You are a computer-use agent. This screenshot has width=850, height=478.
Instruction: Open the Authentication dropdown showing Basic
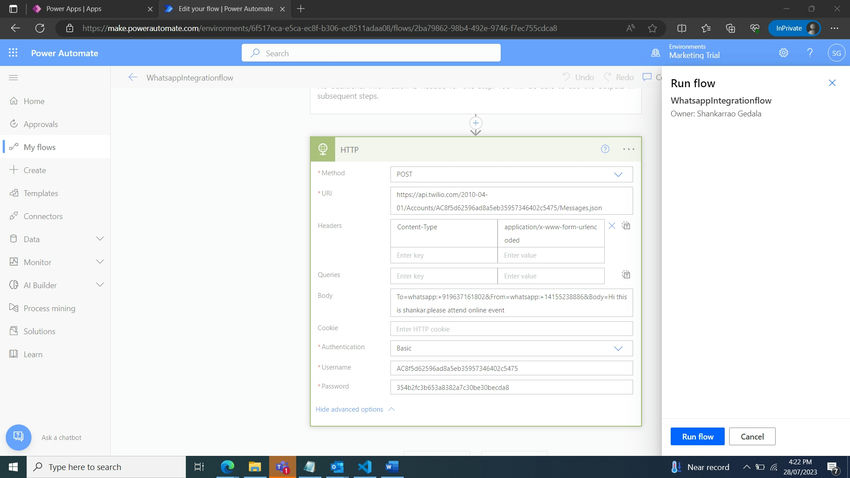pyautogui.click(x=511, y=348)
